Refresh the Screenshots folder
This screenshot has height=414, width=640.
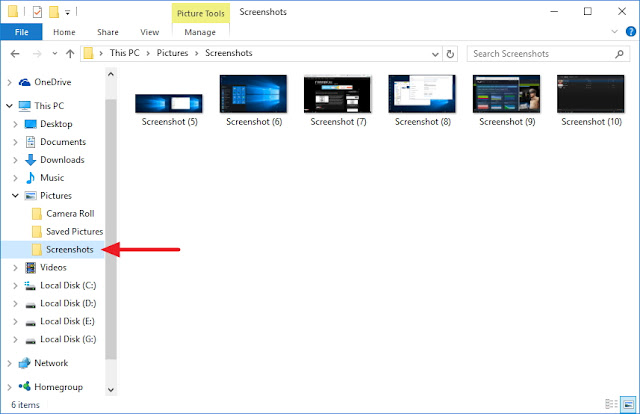click(450, 54)
